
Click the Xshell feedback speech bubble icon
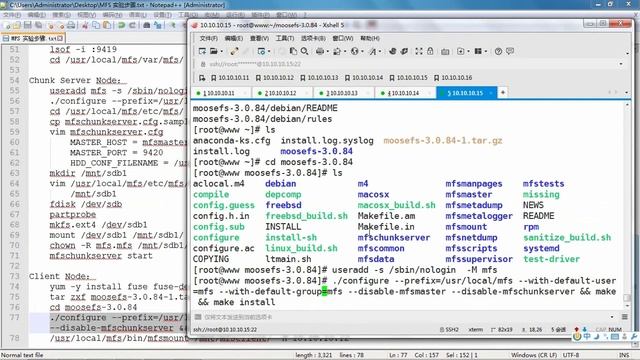(510, 51)
